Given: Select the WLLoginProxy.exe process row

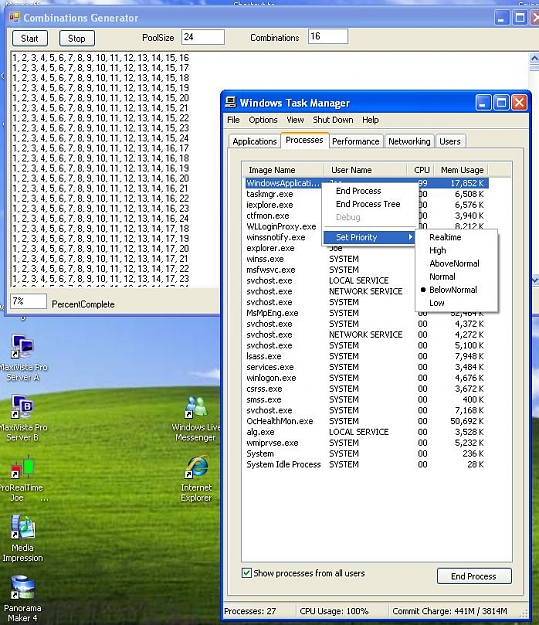Looking at the screenshot, I should 283,226.
